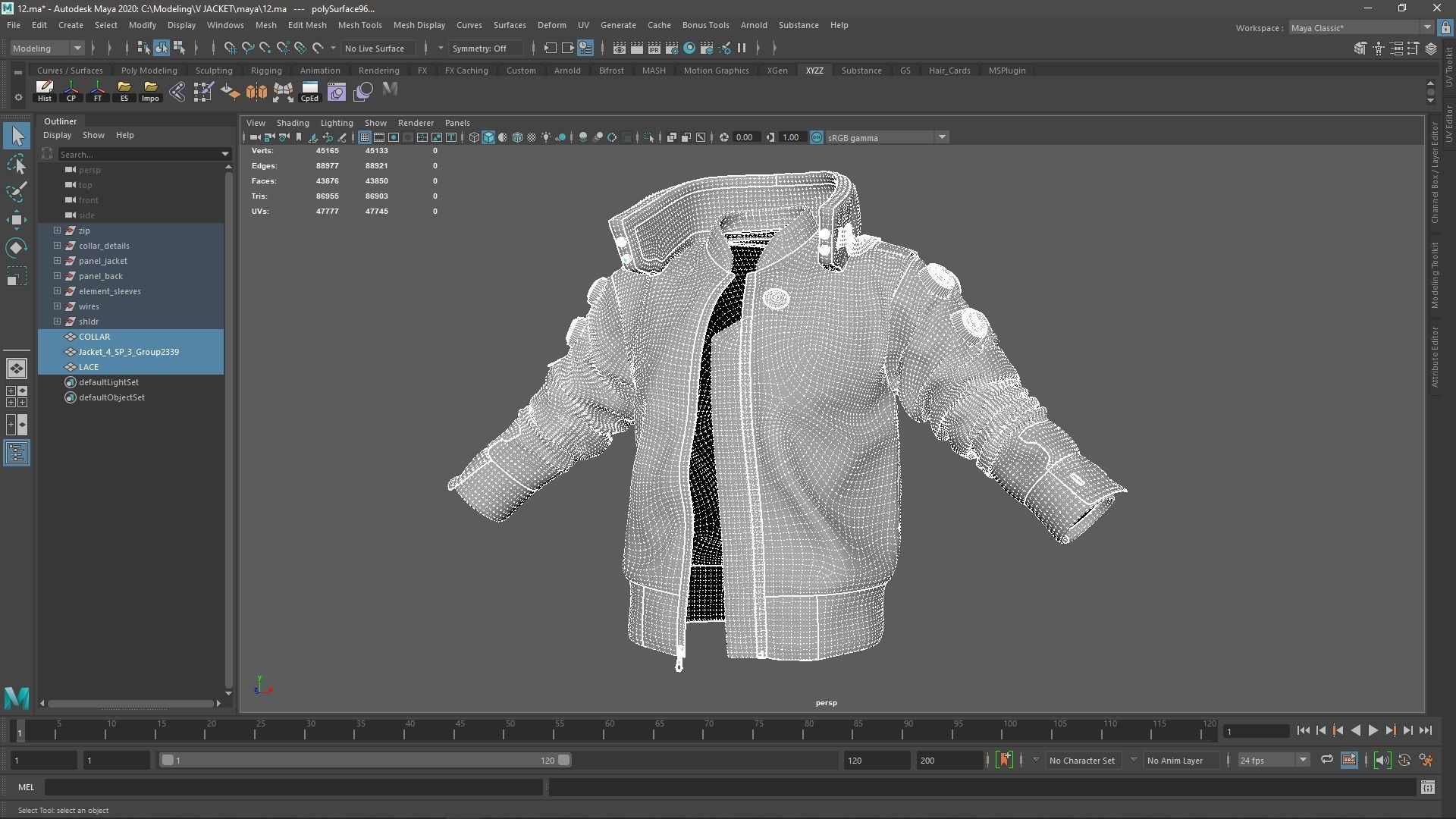Open the Script Editor icon
This screenshot has height=819, width=1456.
[x=1427, y=787]
